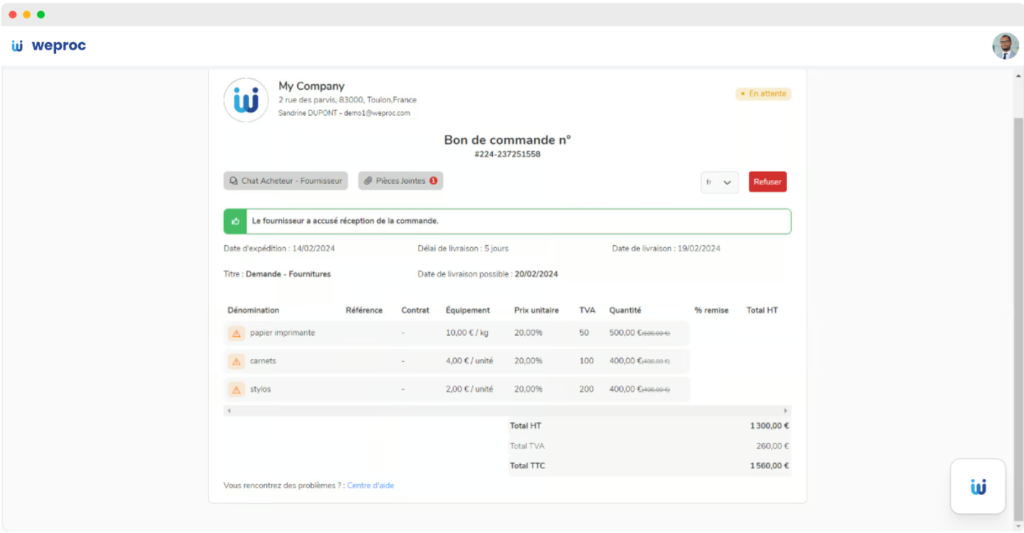Image resolution: width=1024 pixels, height=533 pixels.
Task: Click the My Company round logo
Action: pos(245,100)
